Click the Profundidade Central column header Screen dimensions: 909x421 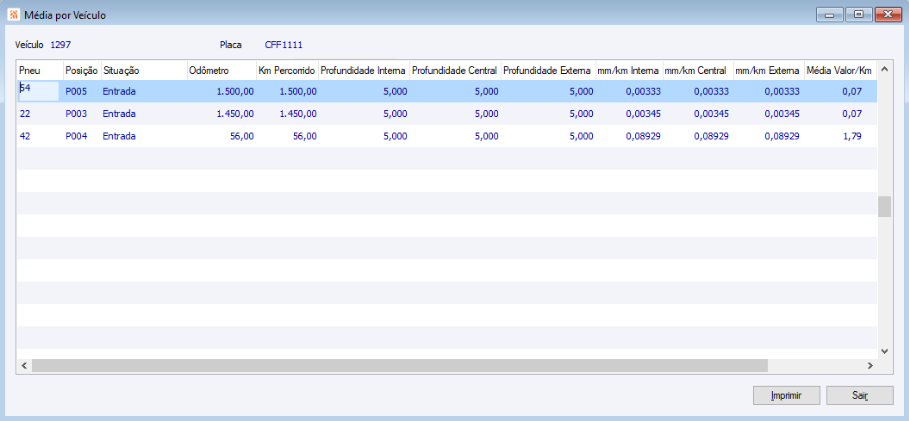[x=455, y=70]
